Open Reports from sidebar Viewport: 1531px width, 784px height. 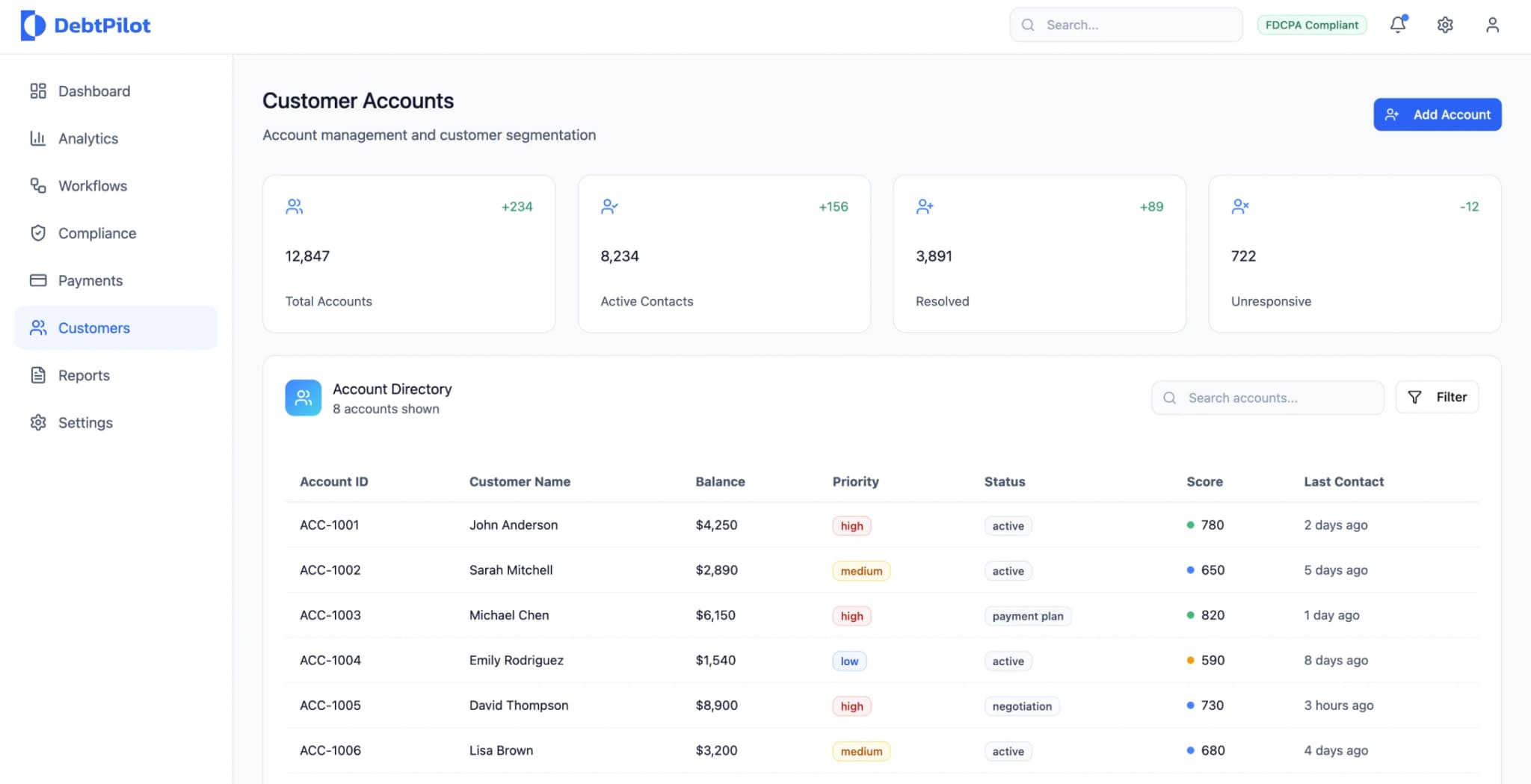tap(84, 375)
